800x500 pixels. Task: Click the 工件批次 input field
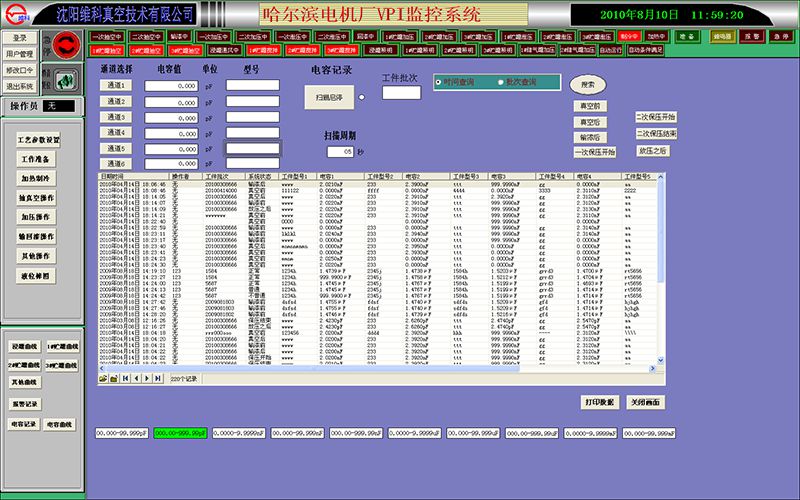click(x=401, y=93)
